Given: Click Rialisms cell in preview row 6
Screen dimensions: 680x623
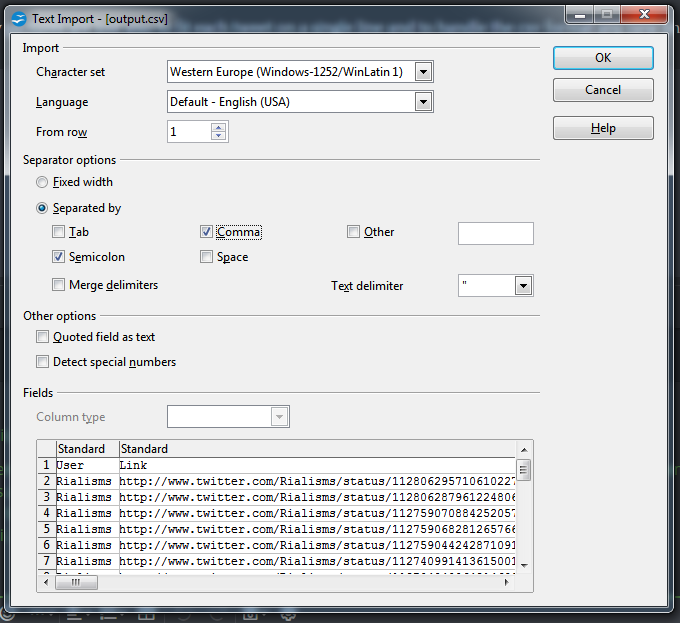Looking at the screenshot, I should pos(88,546).
